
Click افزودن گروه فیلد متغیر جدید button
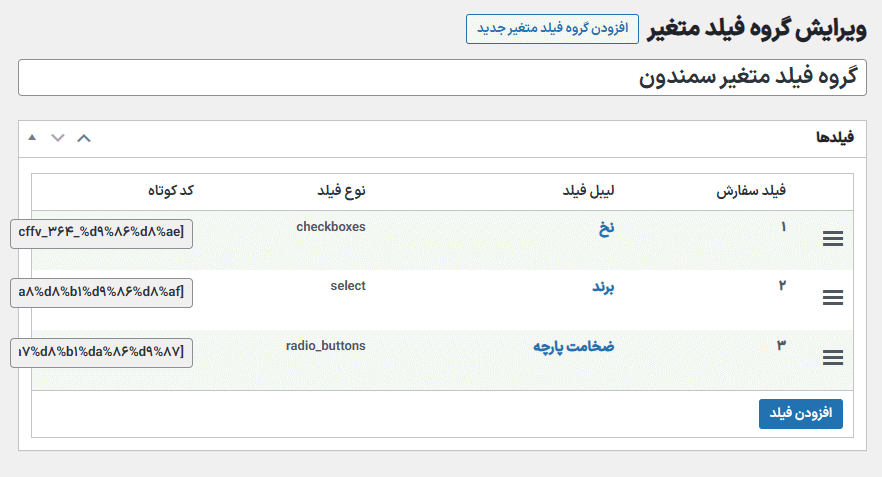click(552, 29)
